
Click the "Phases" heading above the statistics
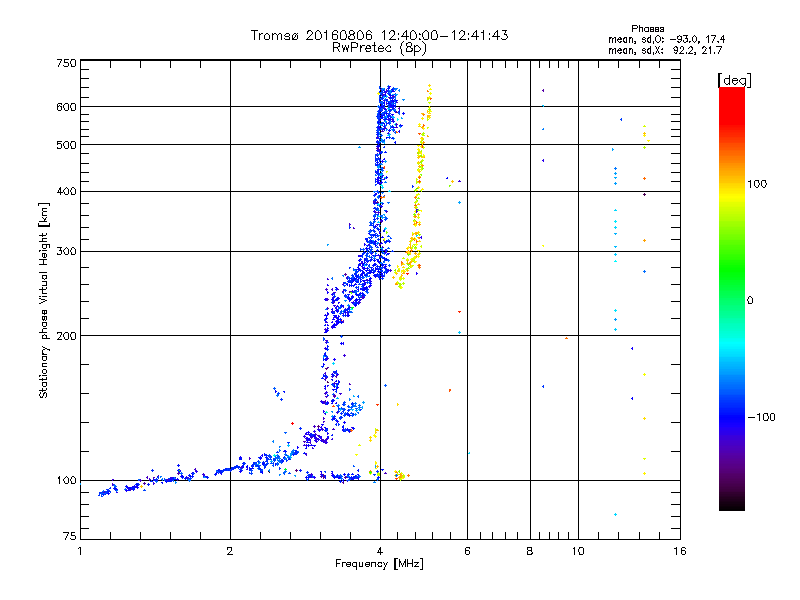pyautogui.click(x=647, y=29)
